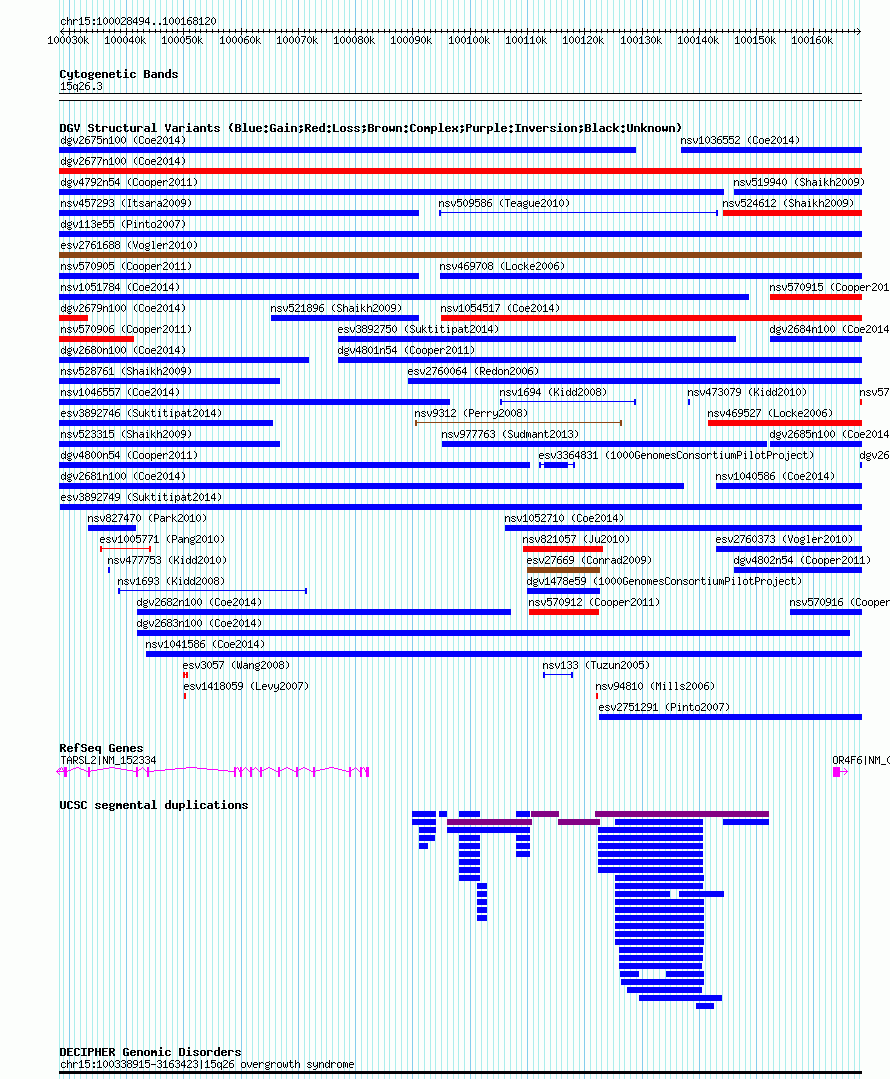Viewport: 890px width, 1079px height.
Task: Select variant esv3892746 (Suktitipat2014)
Action: (x=140, y=414)
